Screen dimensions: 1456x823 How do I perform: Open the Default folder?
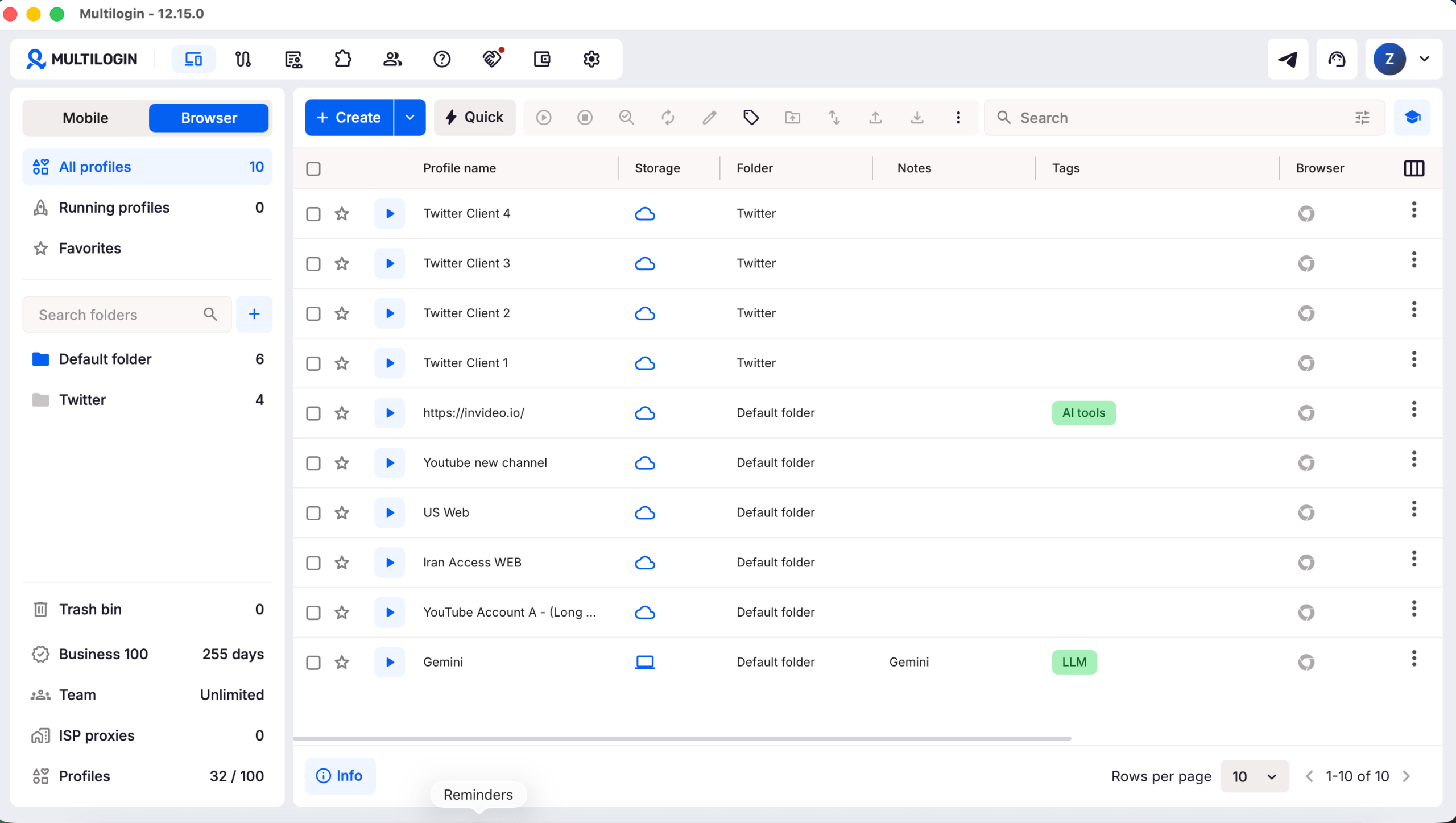click(147, 359)
